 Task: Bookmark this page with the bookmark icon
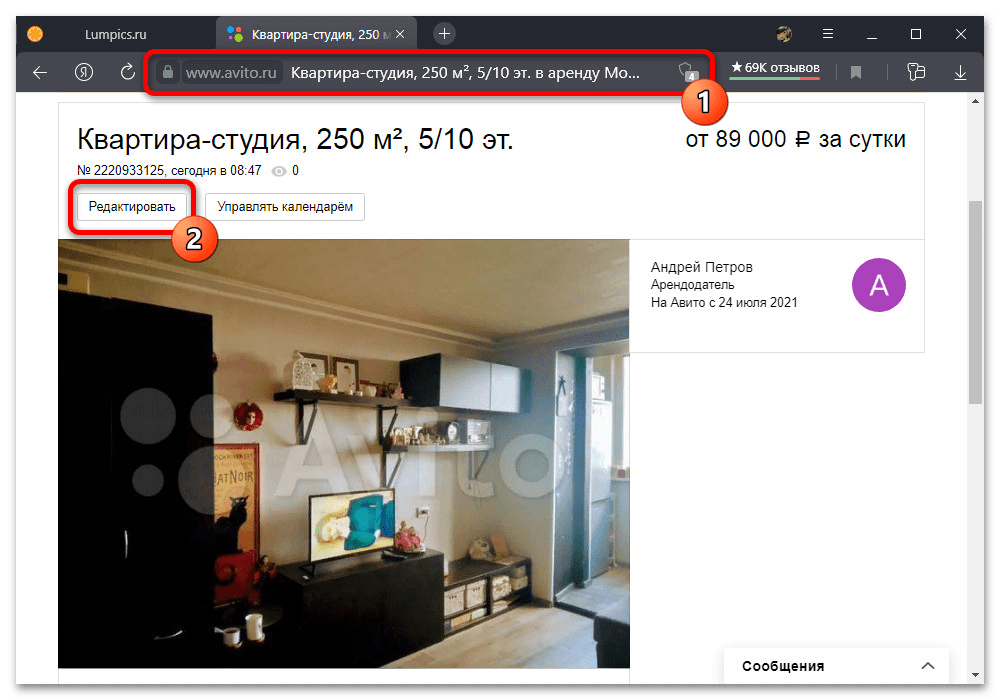(x=856, y=72)
